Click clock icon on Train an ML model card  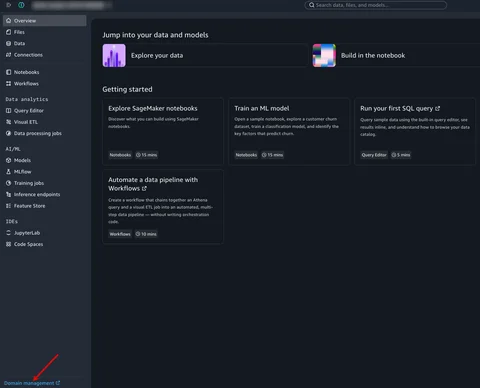tap(264, 155)
